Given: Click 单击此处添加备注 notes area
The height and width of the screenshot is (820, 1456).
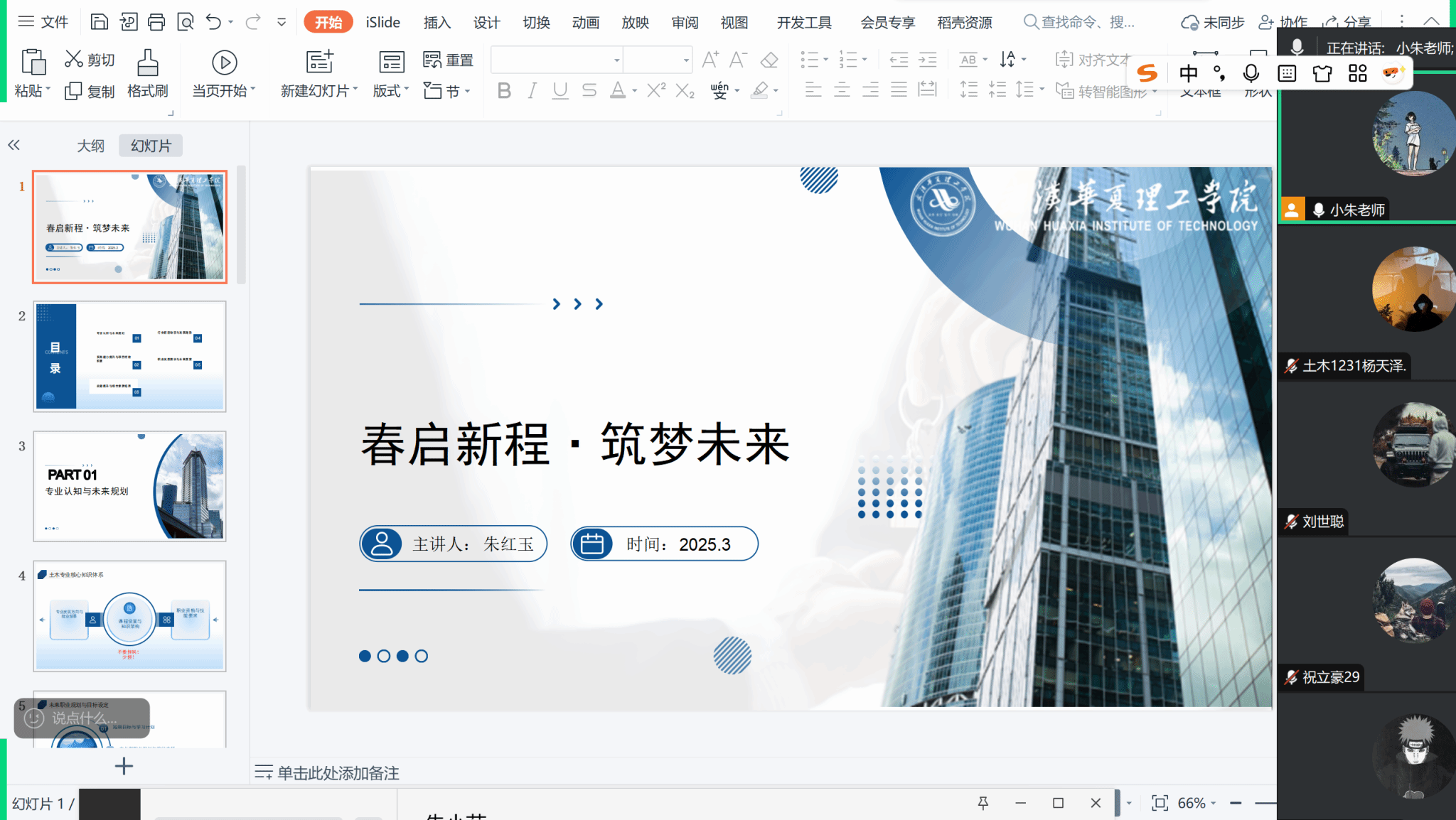Looking at the screenshot, I should 338,773.
